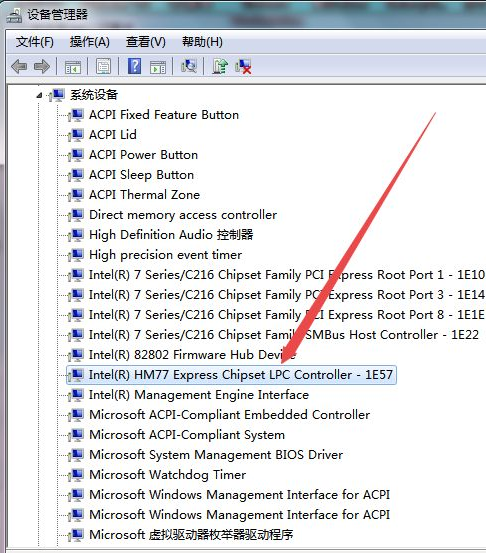Select Microsoft ACPI-Compliant Embedded Controller
486x553 pixels.
(x=230, y=415)
